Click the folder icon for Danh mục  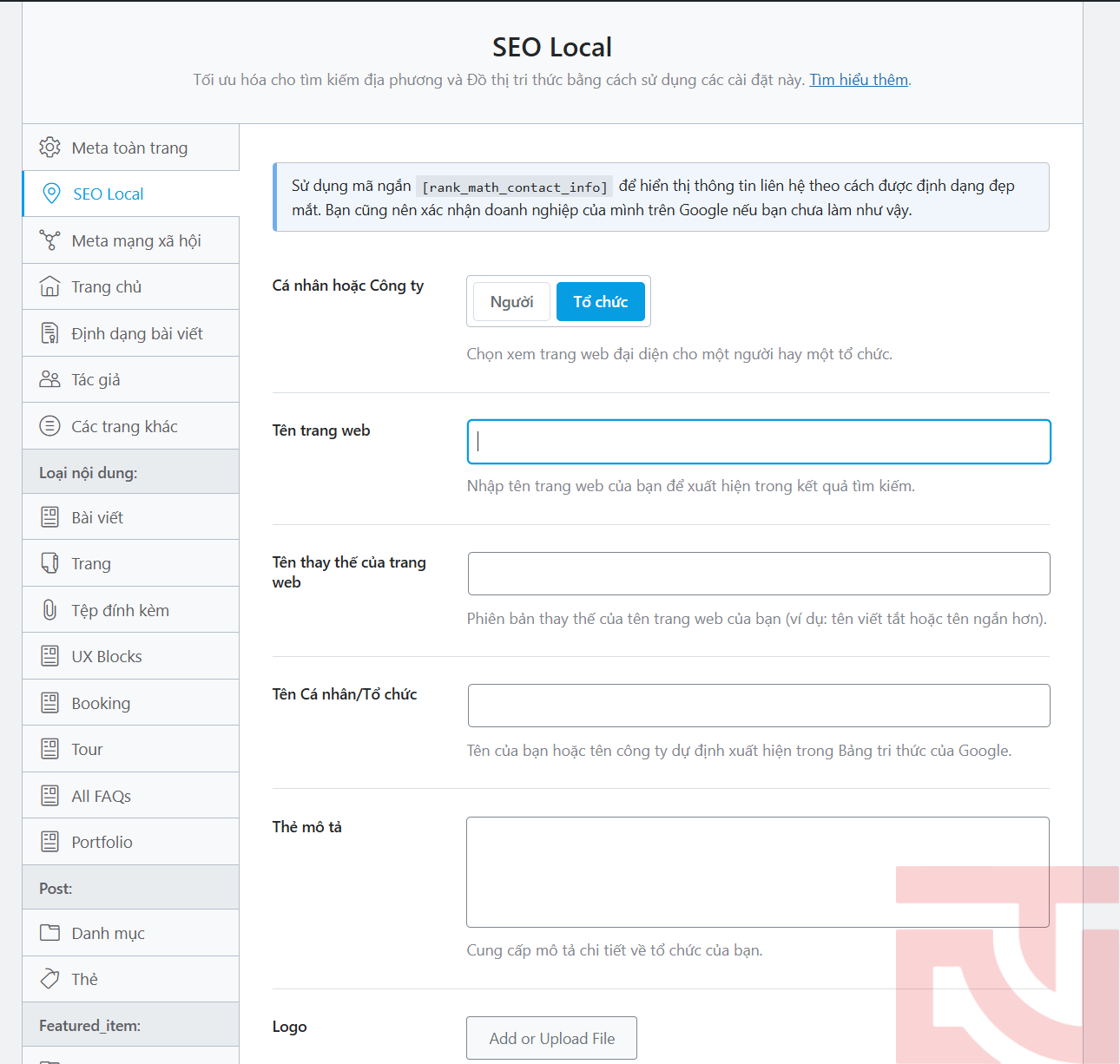50,933
